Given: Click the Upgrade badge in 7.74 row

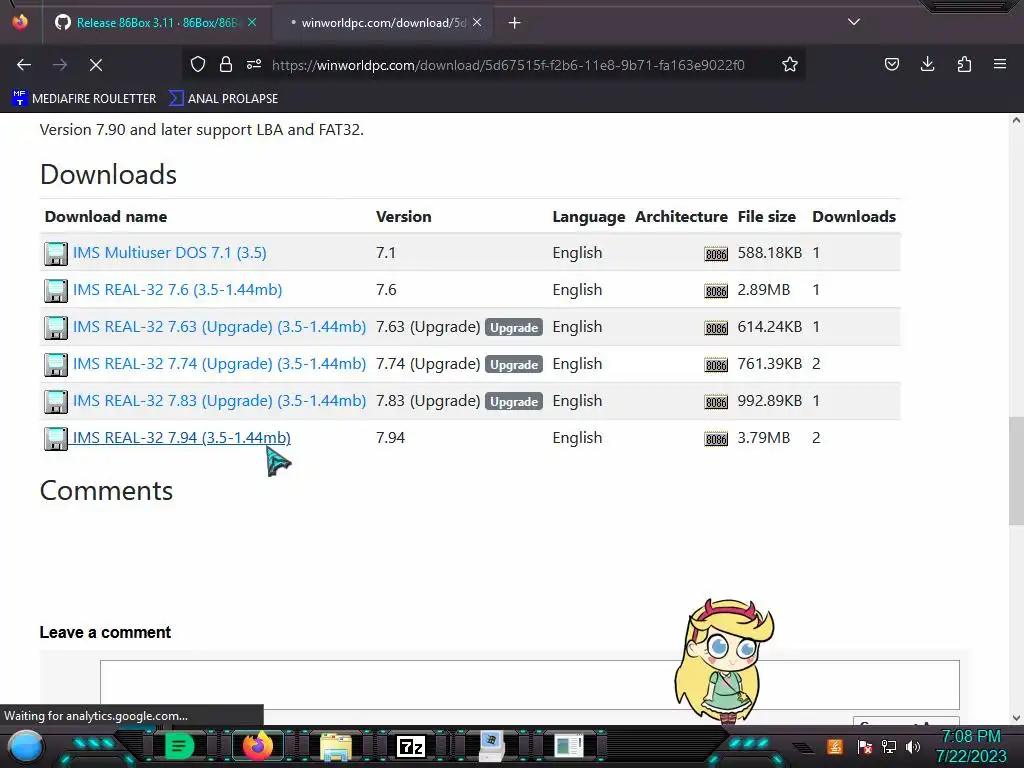Looking at the screenshot, I should pos(514,364).
